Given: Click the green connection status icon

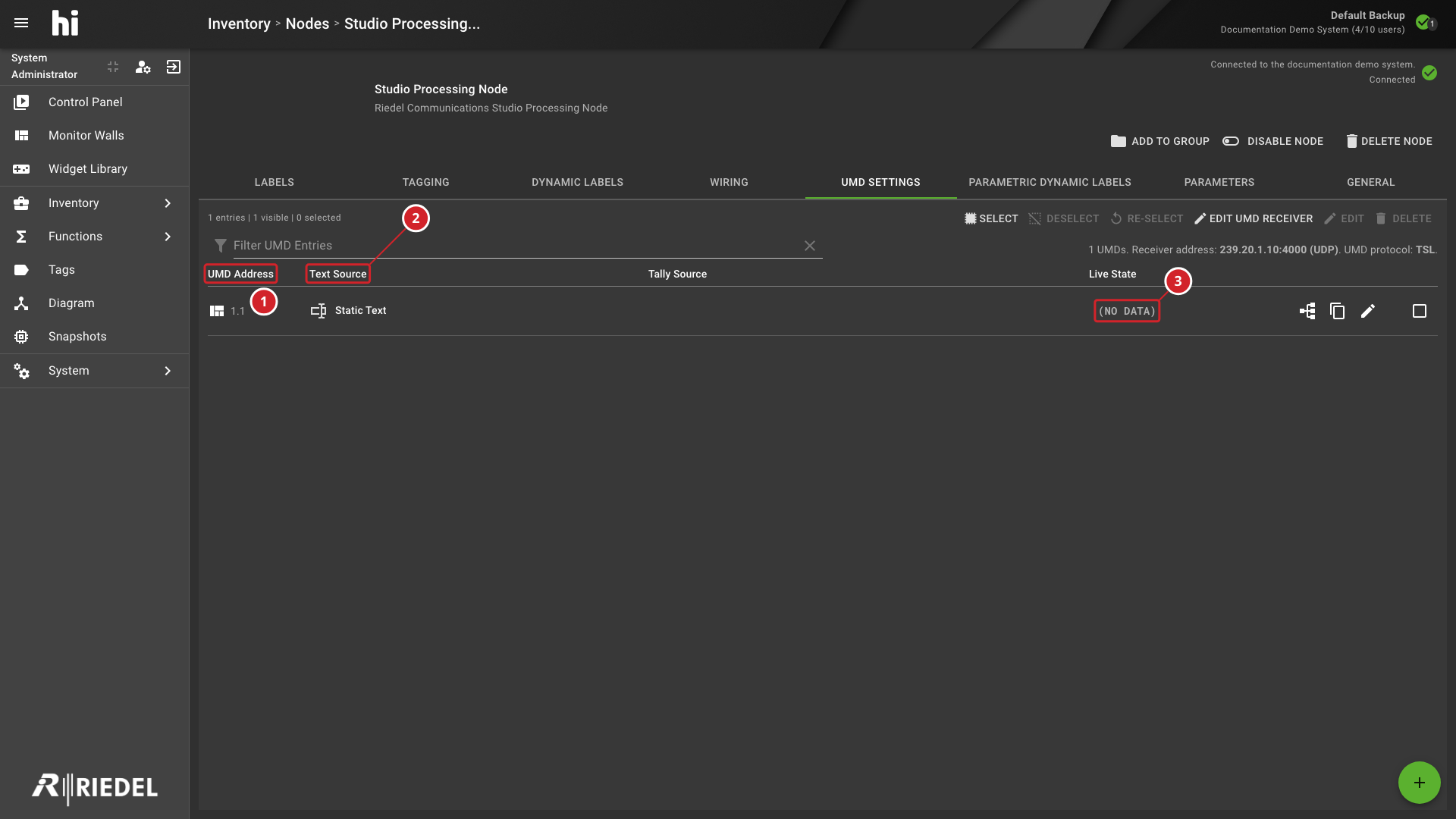Looking at the screenshot, I should tap(1429, 73).
